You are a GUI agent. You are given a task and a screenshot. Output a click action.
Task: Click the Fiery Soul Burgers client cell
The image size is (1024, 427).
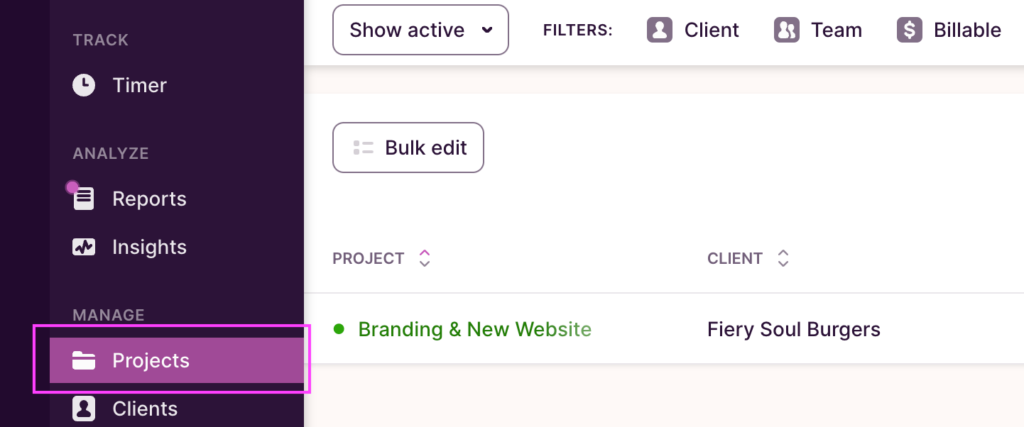(x=793, y=329)
